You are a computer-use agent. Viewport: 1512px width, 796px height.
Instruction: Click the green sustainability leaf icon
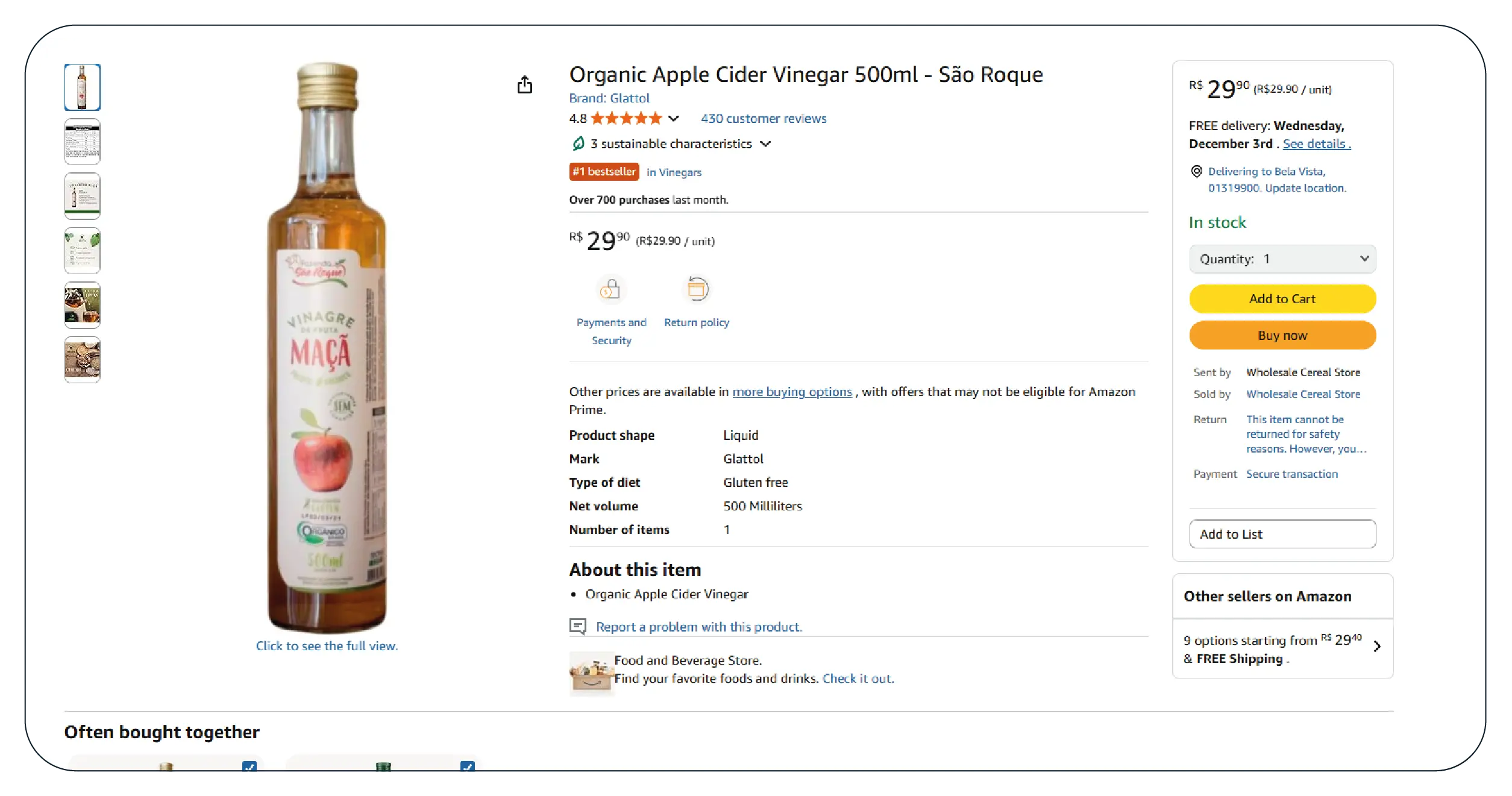point(578,143)
